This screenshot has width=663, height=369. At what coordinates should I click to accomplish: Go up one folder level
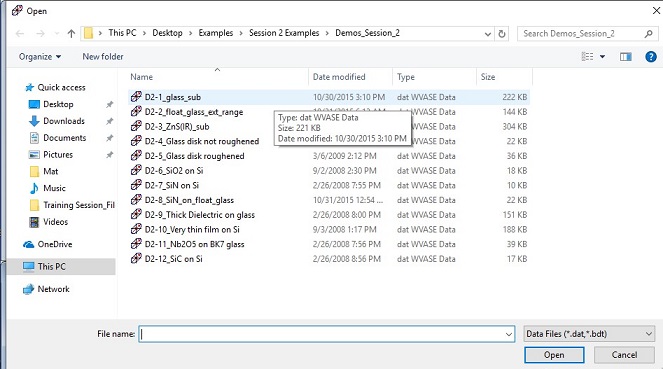point(71,33)
